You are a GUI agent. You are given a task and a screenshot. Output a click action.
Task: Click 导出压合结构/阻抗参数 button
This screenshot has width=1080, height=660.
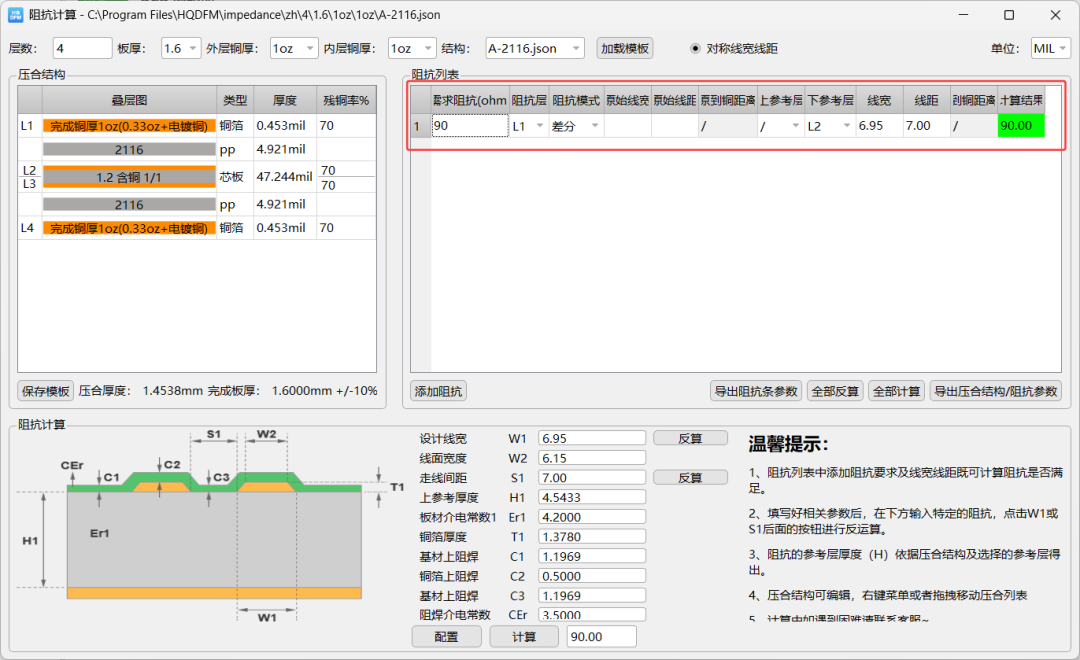point(995,391)
